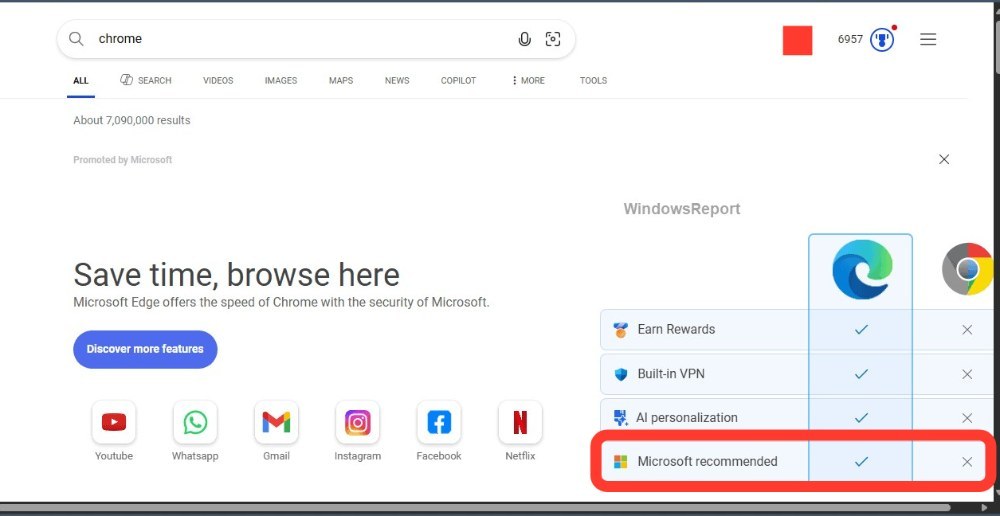Start voice search with microphone icon

(x=524, y=39)
